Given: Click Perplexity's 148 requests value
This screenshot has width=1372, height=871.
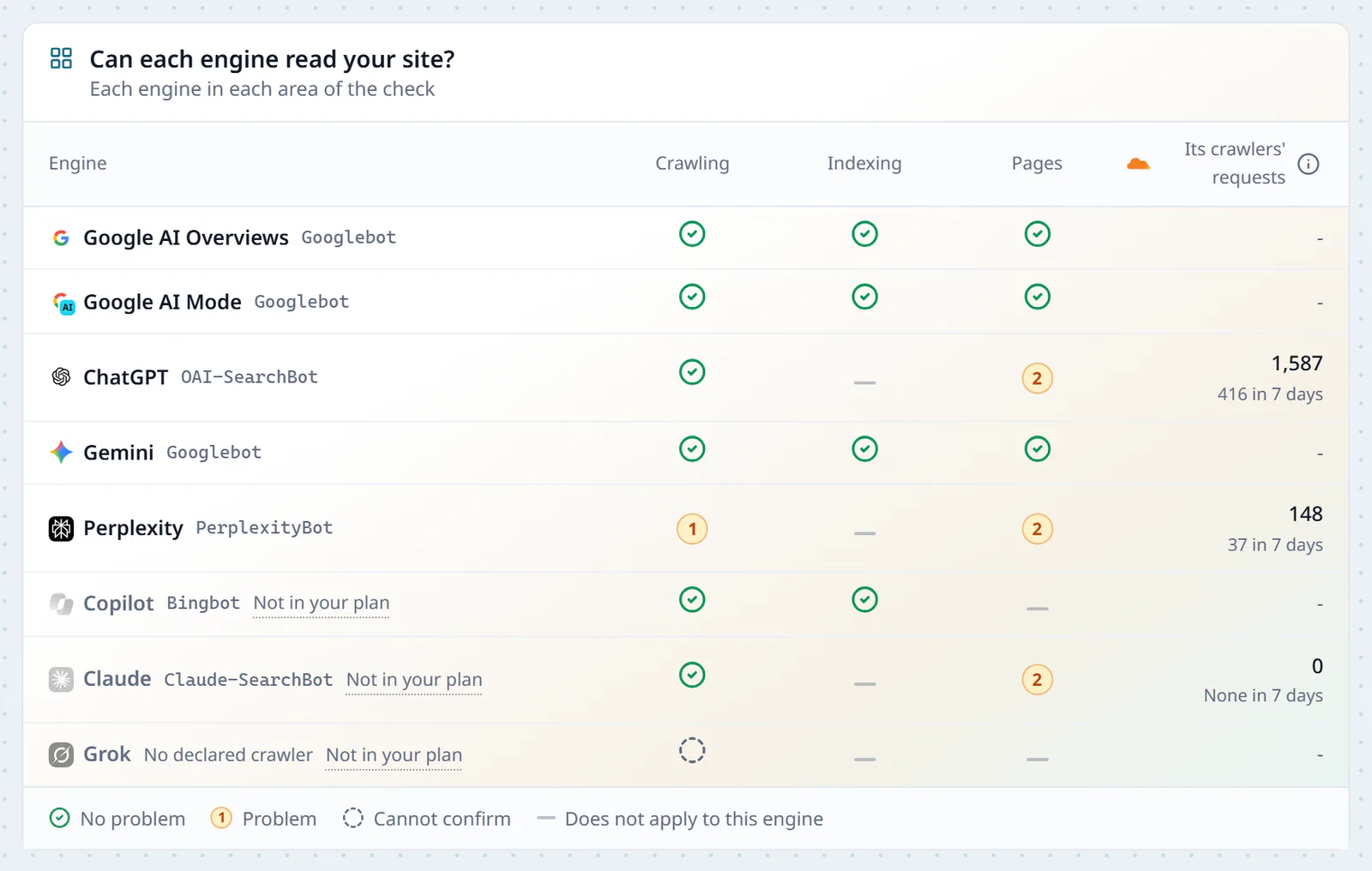Looking at the screenshot, I should click(1305, 514).
